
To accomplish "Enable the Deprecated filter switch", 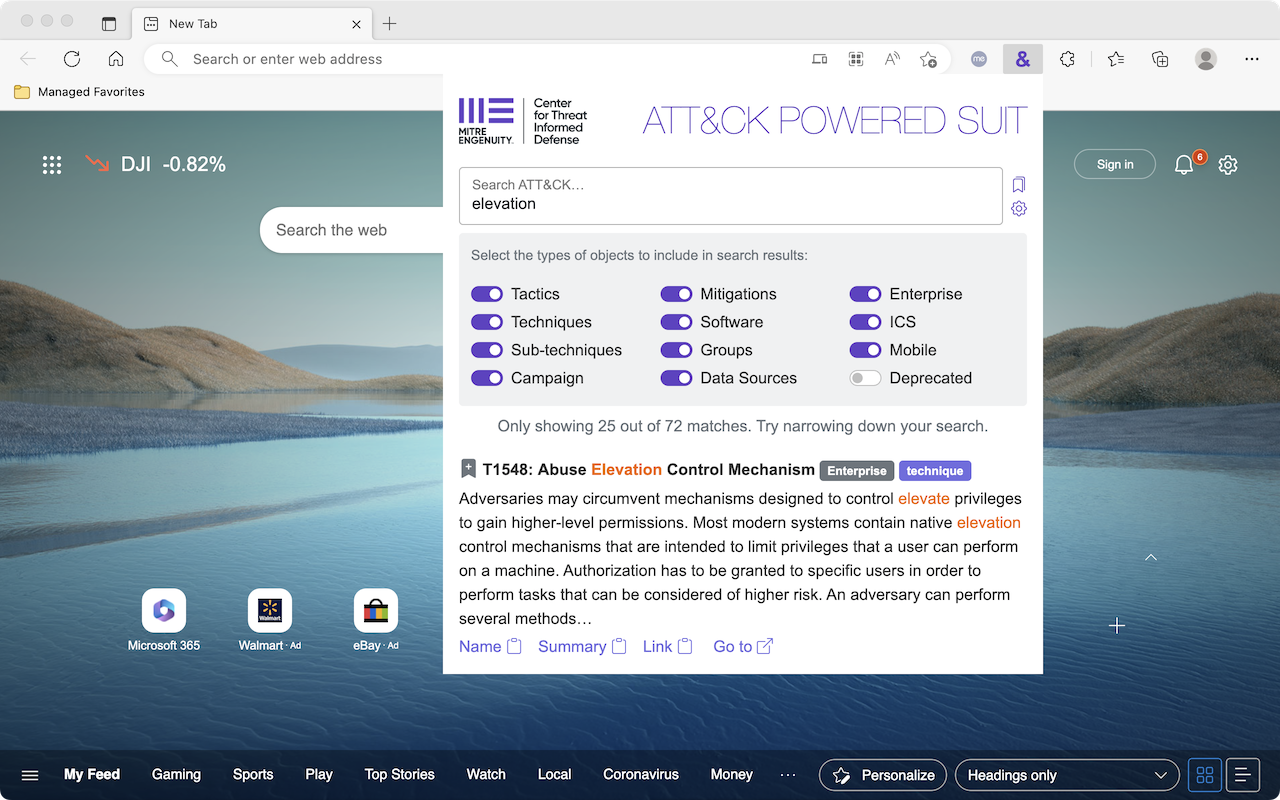I will tap(865, 378).
